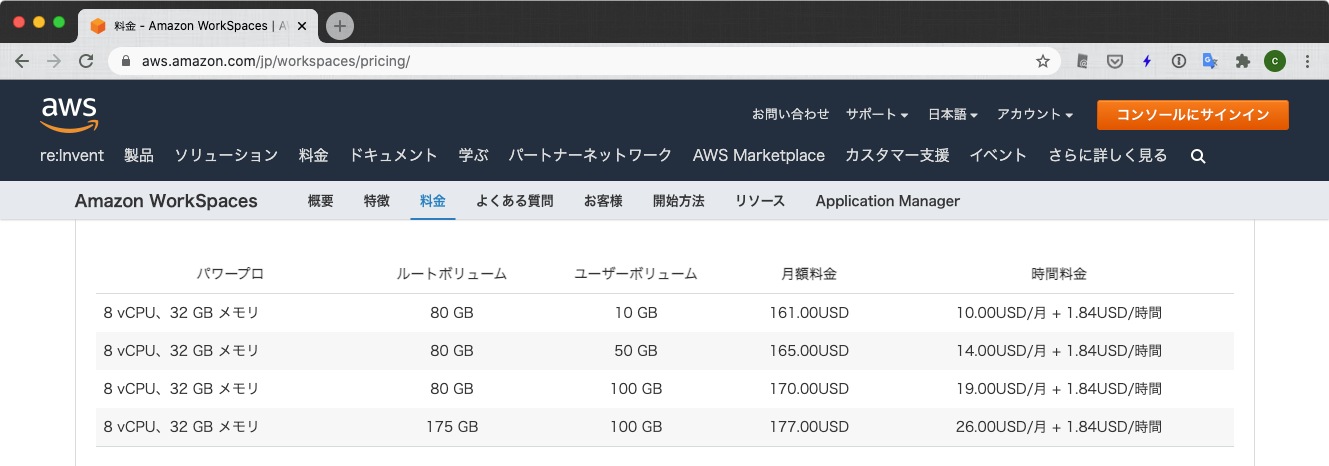Screen dimensions: 1329x466
Task: Select the よくある質問 tab
Action: tap(515, 201)
